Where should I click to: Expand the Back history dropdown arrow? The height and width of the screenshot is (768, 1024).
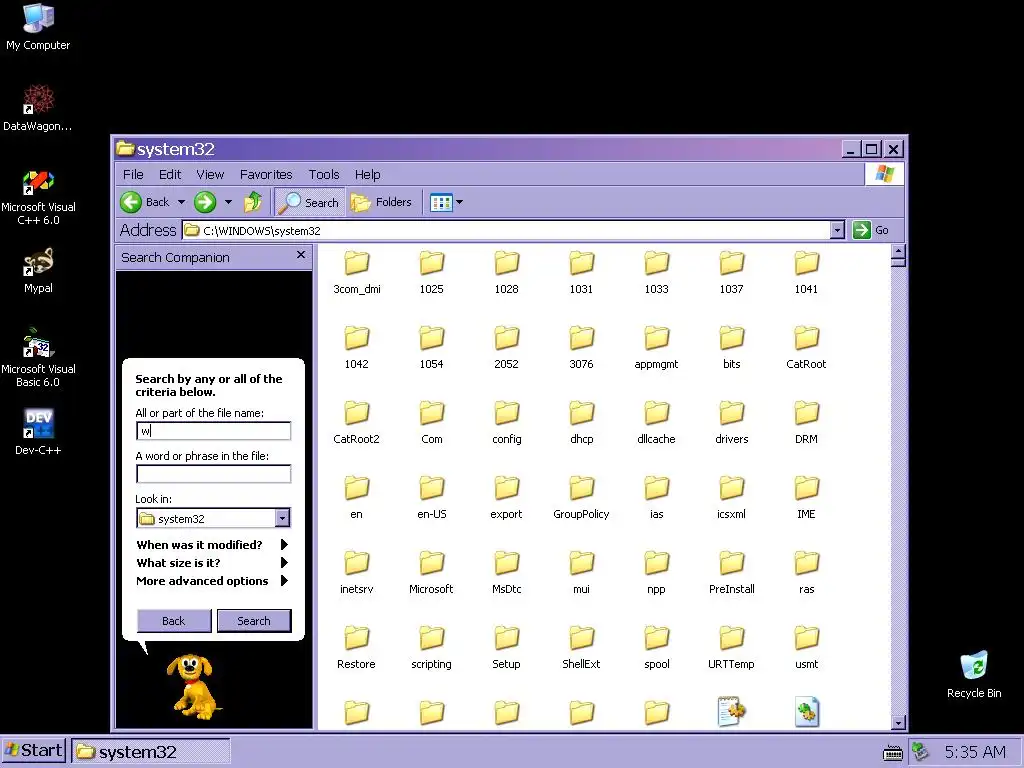pyautogui.click(x=182, y=202)
